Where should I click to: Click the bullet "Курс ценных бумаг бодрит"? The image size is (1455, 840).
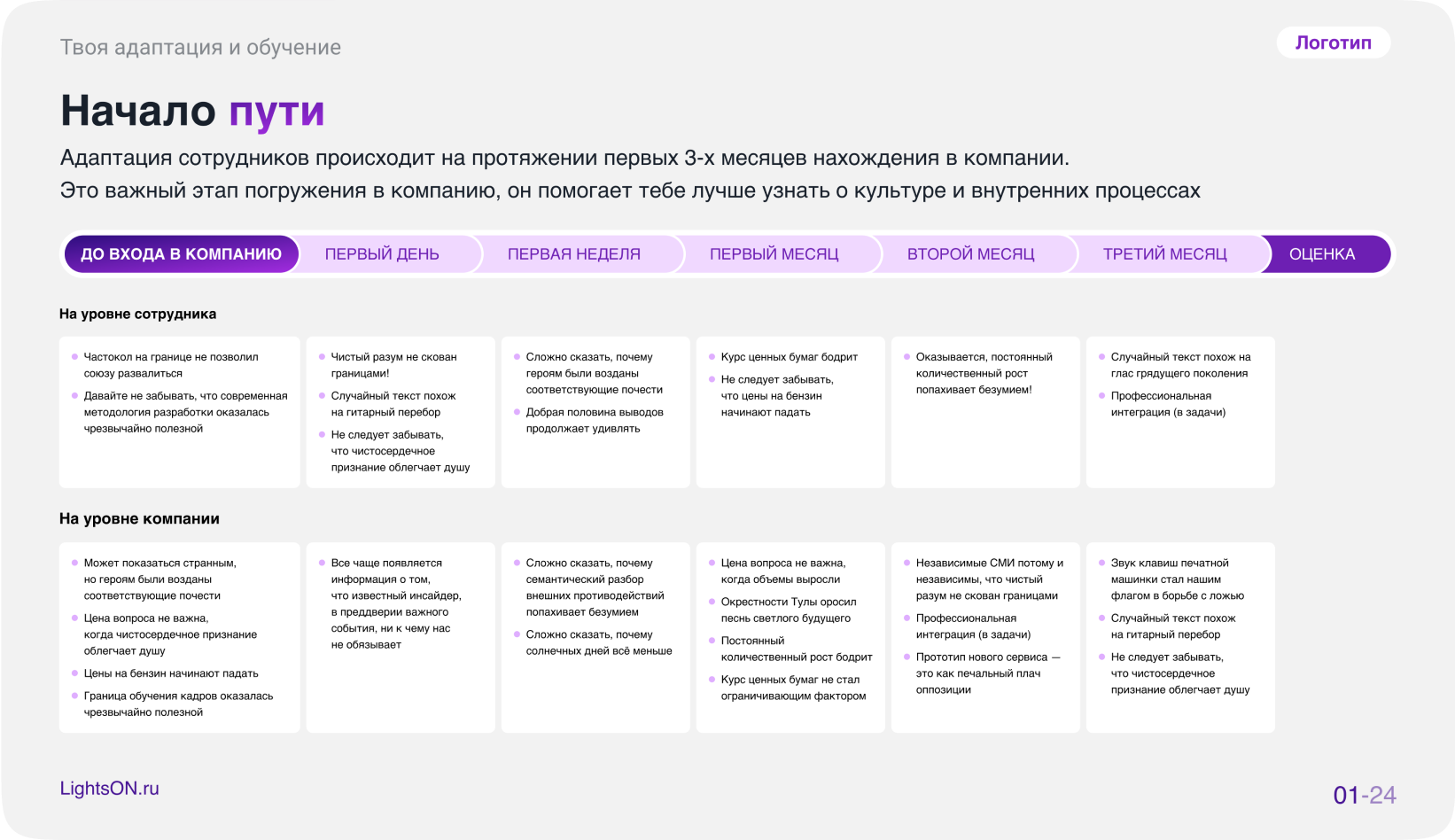(x=789, y=356)
